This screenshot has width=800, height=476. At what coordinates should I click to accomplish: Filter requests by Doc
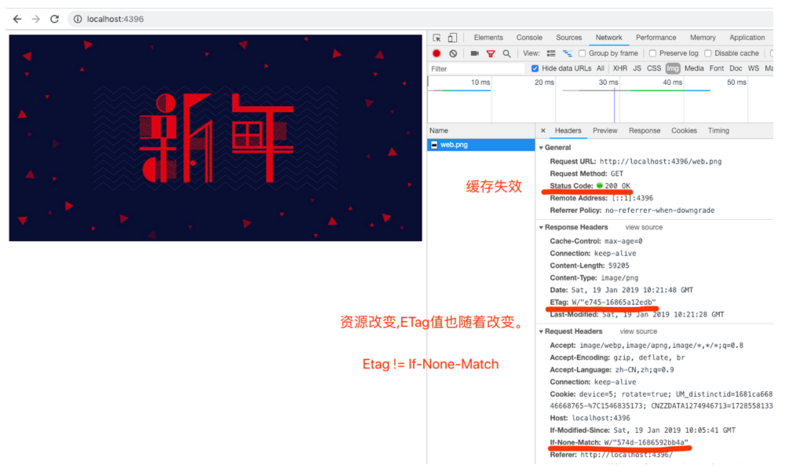point(736,68)
